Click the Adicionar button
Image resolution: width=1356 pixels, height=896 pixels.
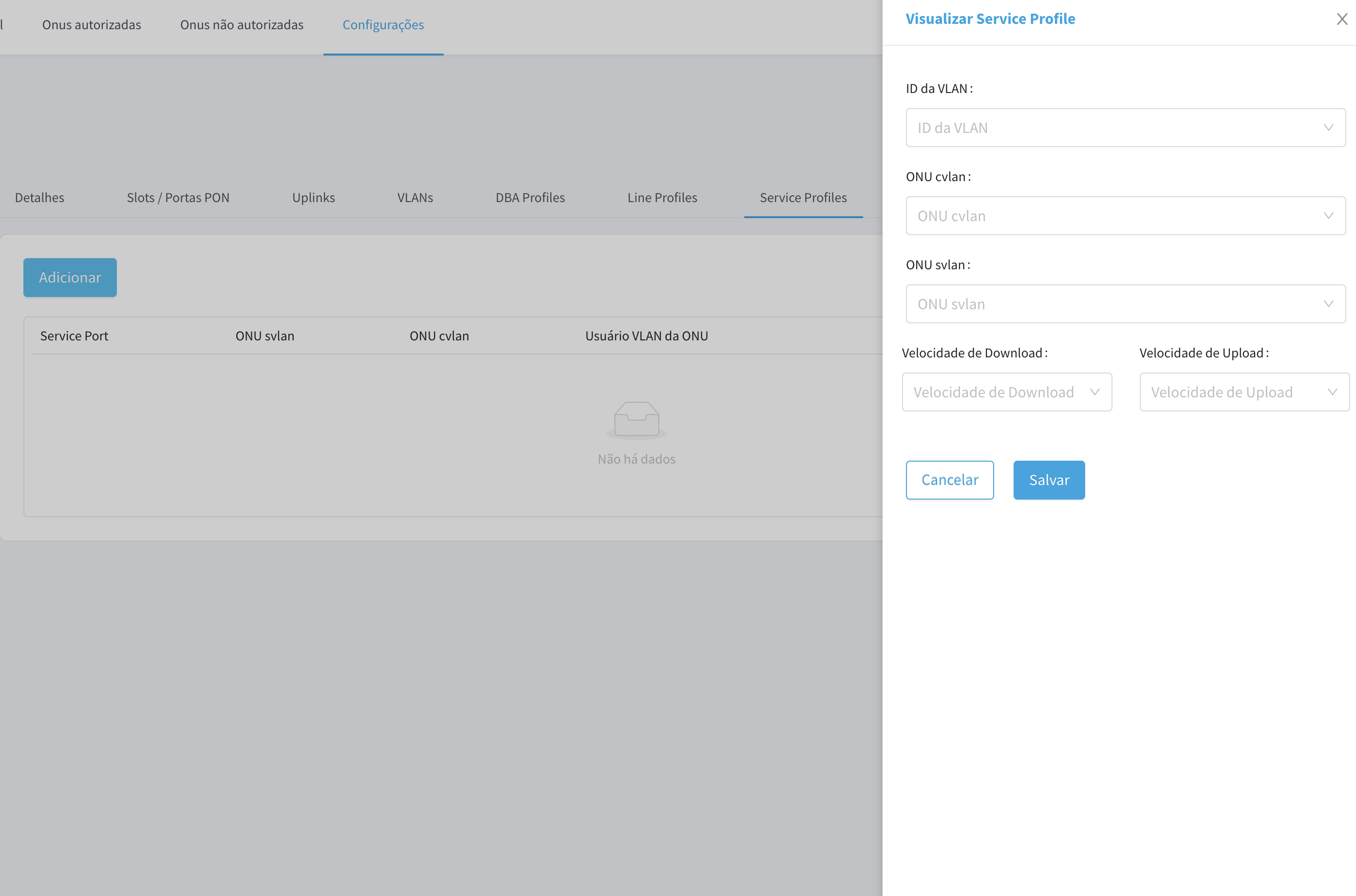[70, 278]
